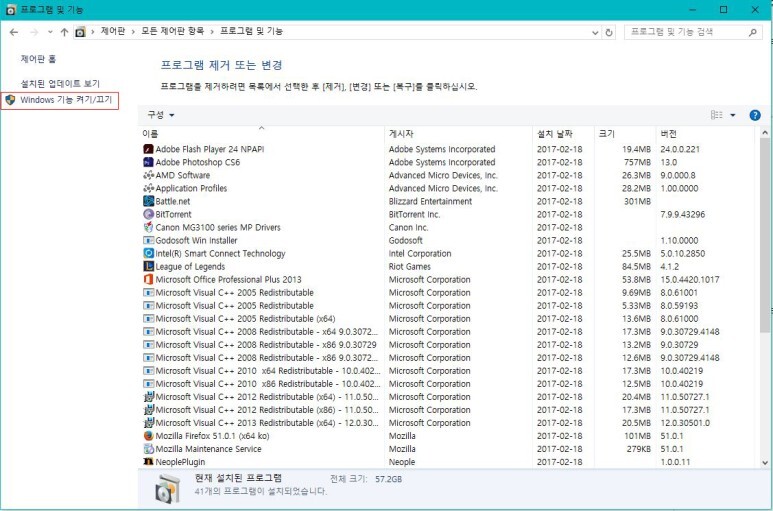This screenshot has width=773, height=511.
Task: Expand the chevron after 제어판 breadcrumb
Action: point(133,32)
